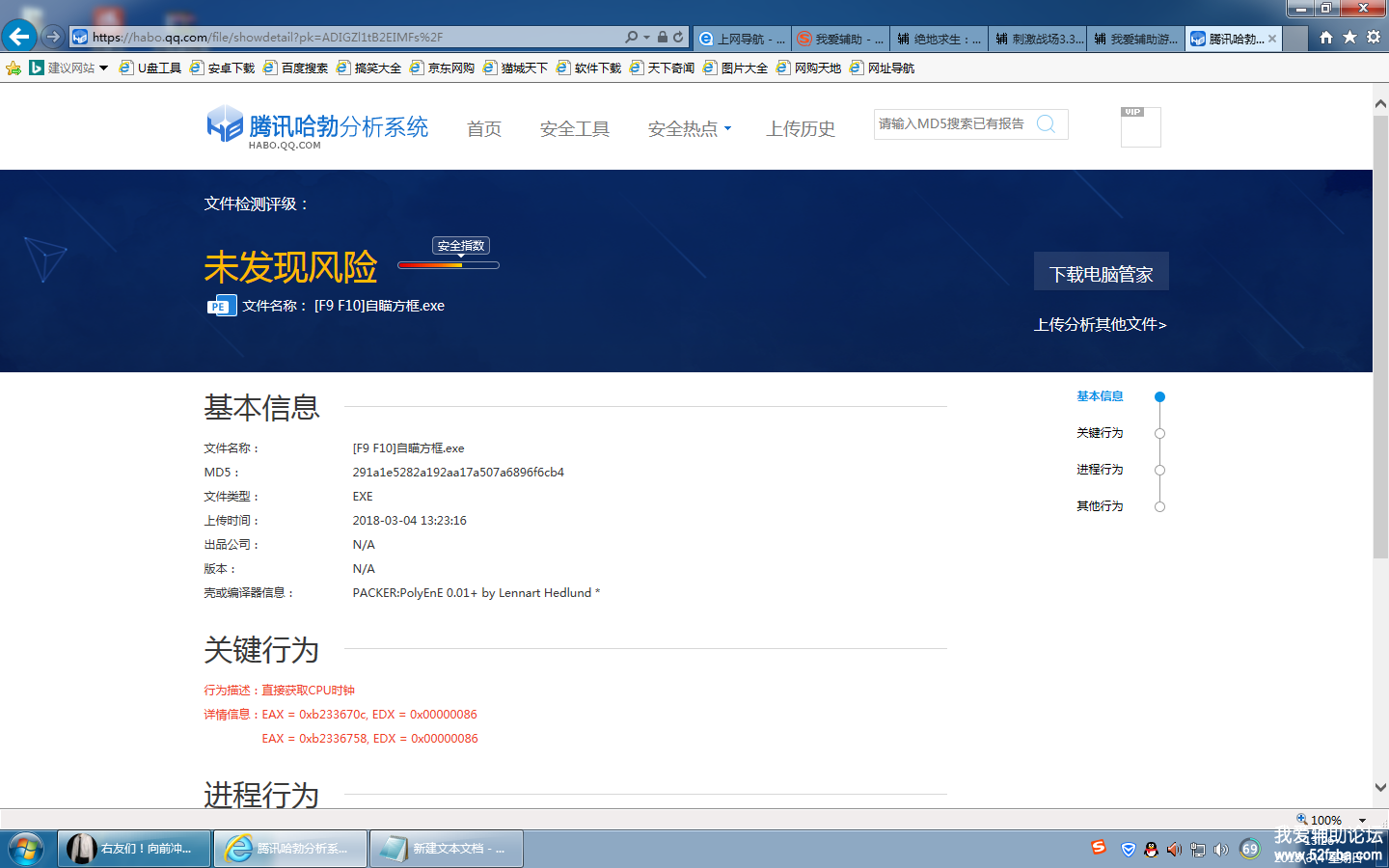This screenshot has height=868, width=1389.
Task: Open the 网购天地 bookmark
Action: [x=809, y=68]
